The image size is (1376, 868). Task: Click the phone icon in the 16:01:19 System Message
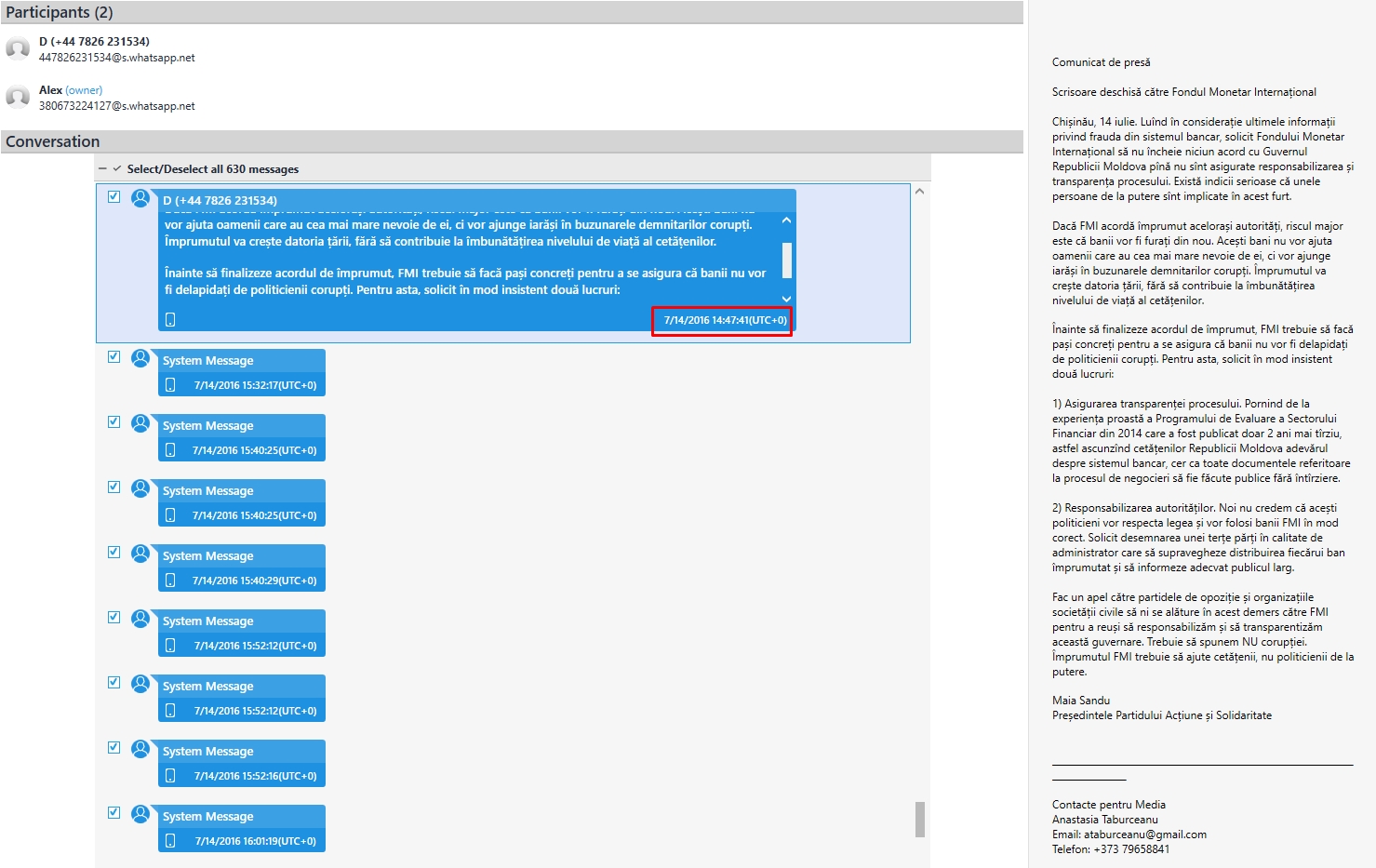pos(170,841)
